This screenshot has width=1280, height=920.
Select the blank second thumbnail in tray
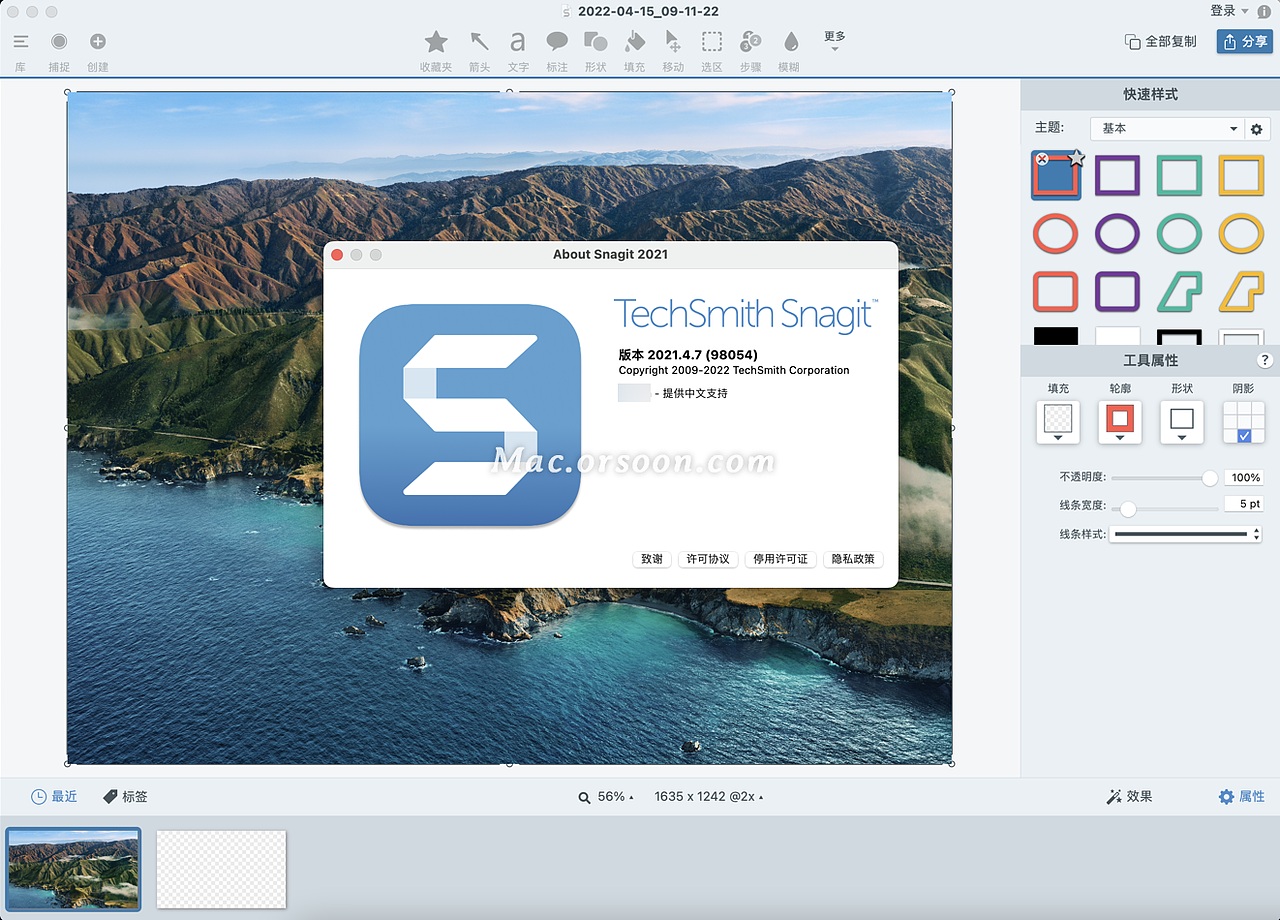221,868
